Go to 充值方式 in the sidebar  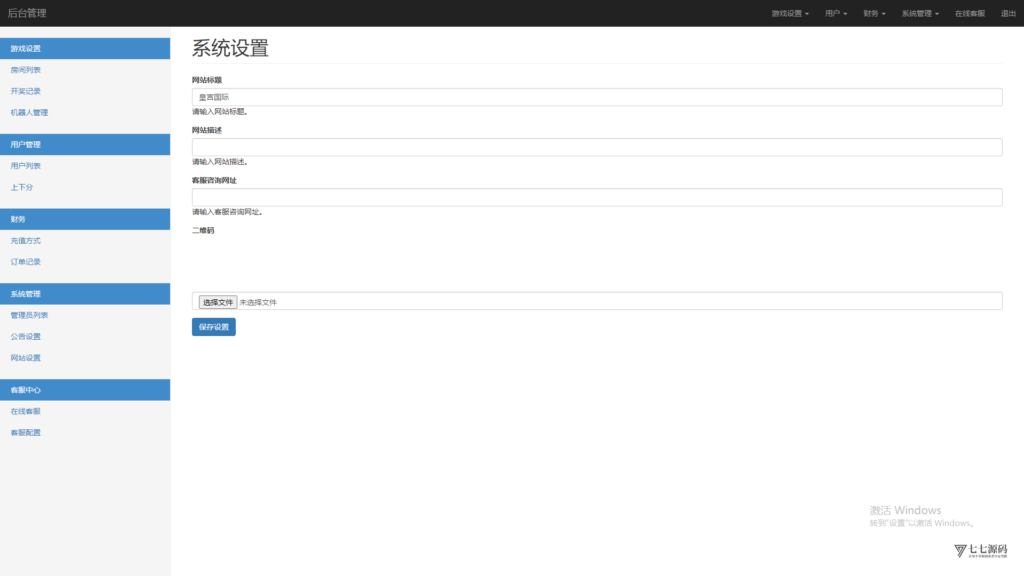(26, 241)
